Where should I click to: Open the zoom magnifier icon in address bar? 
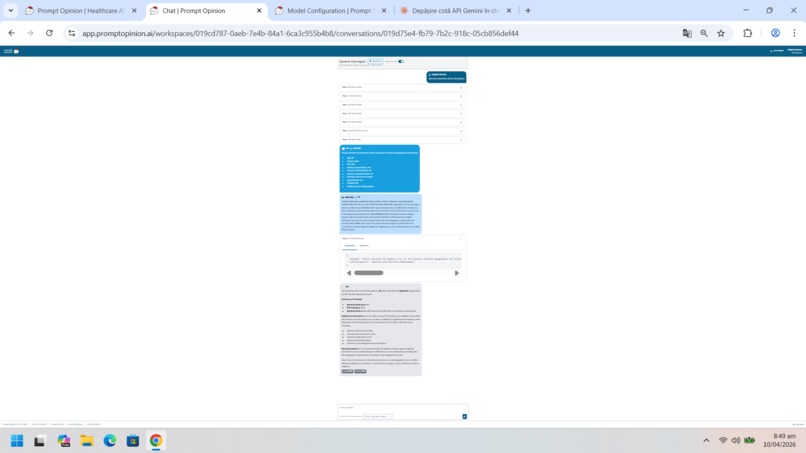coord(704,33)
